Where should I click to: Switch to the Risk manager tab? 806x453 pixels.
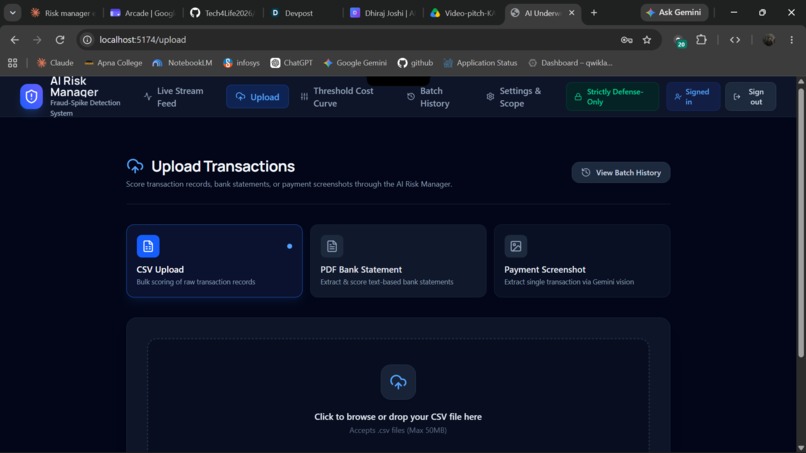62,13
